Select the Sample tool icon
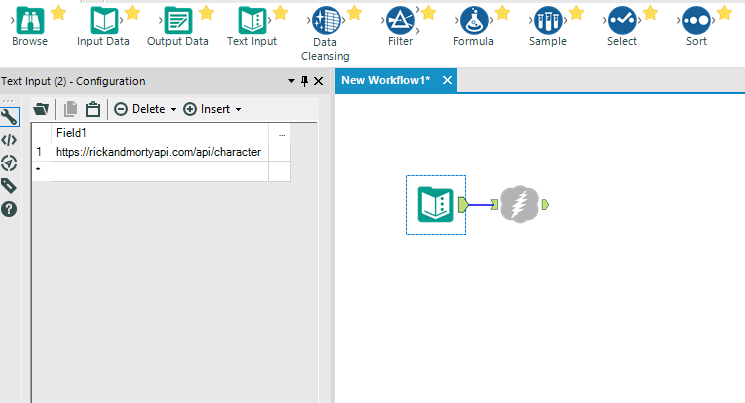This screenshot has width=745, height=403. coord(548,20)
